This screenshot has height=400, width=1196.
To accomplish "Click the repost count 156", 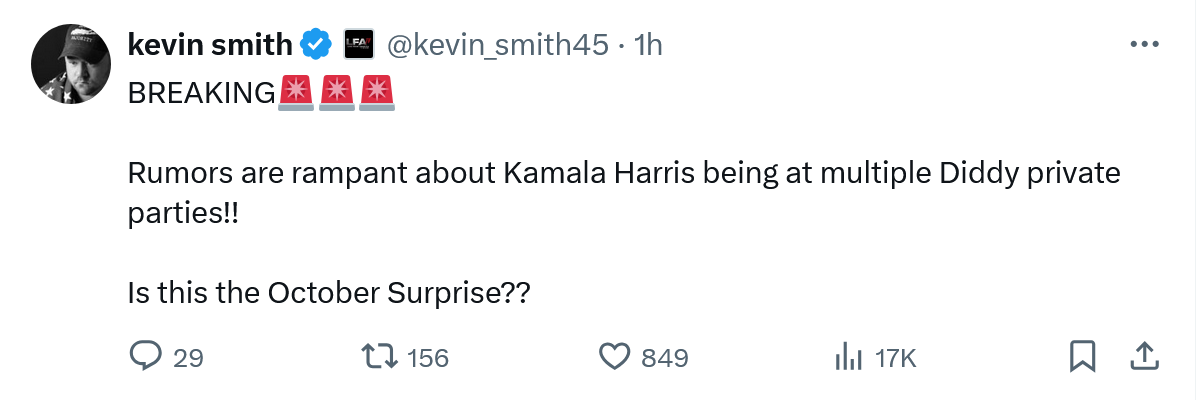I will 428,357.
